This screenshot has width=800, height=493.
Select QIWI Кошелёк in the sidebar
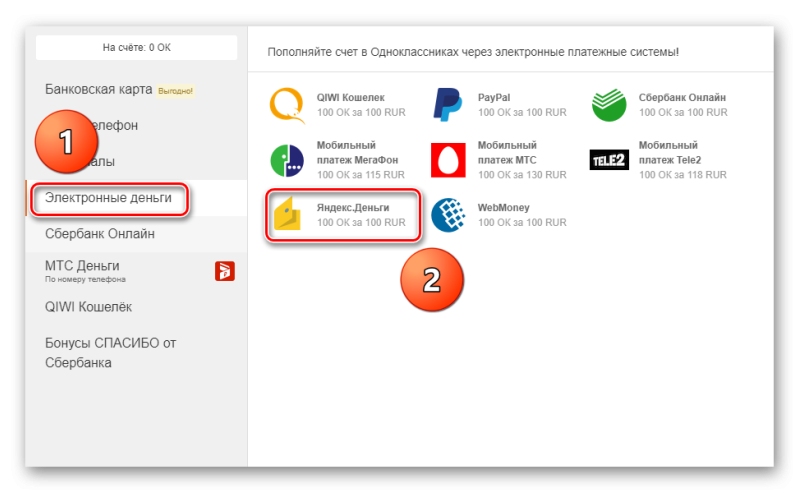(x=88, y=307)
